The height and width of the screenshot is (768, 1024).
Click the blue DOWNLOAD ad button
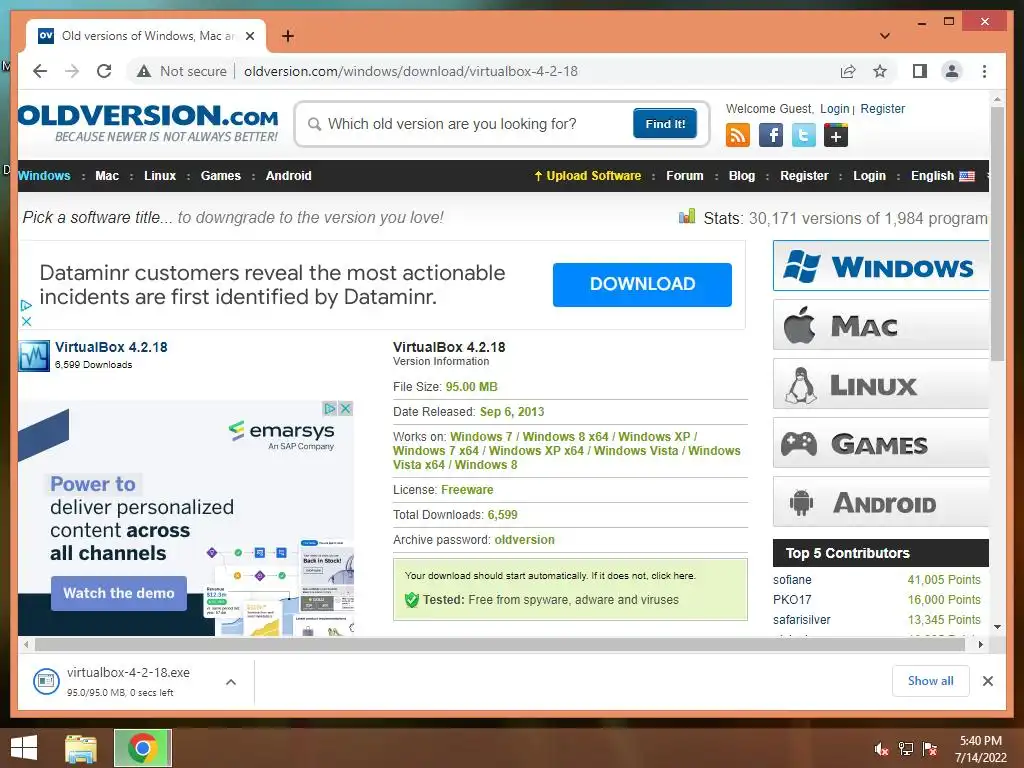click(642, 284)
